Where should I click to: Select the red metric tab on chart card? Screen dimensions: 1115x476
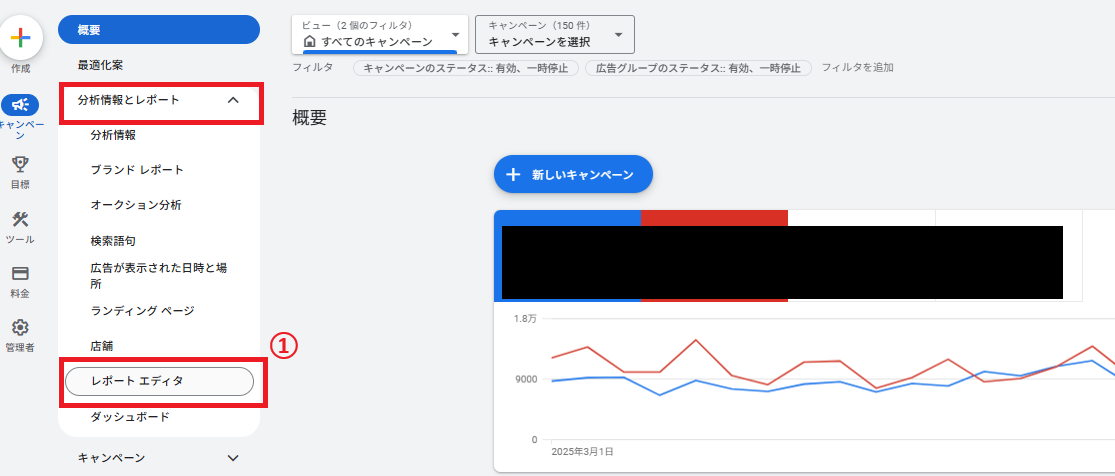714,256
